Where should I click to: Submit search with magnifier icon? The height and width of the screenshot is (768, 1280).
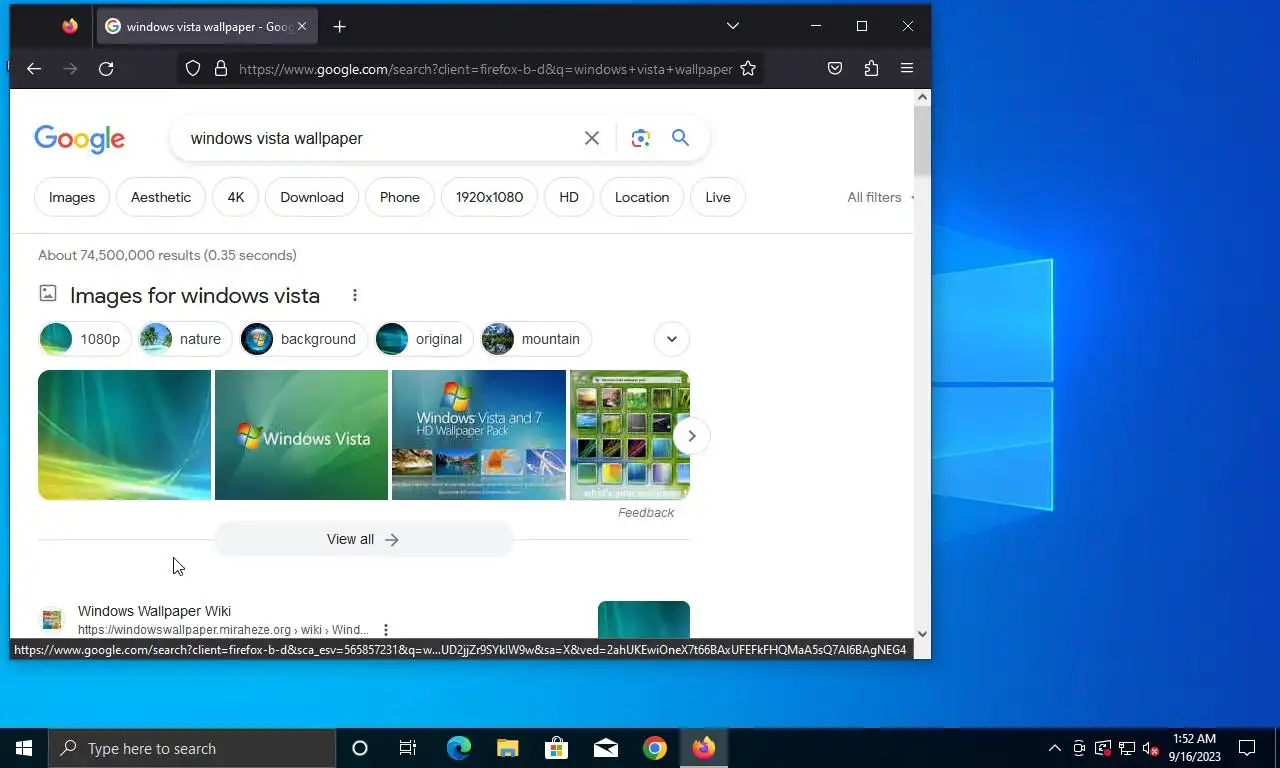pos(680,138)
